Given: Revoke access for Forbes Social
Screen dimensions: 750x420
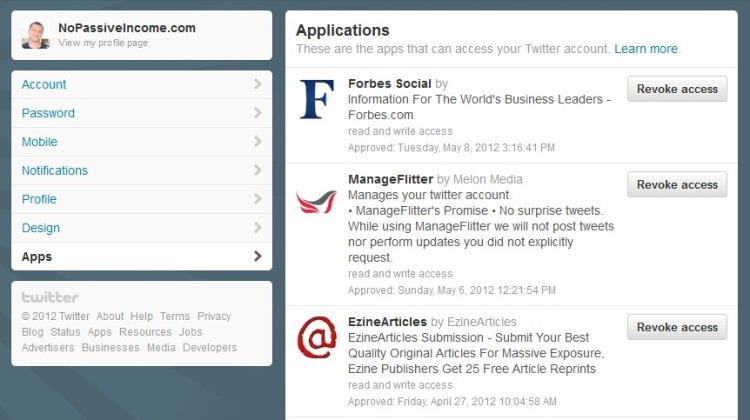Looking at the screenshot, I should (677, 89).
